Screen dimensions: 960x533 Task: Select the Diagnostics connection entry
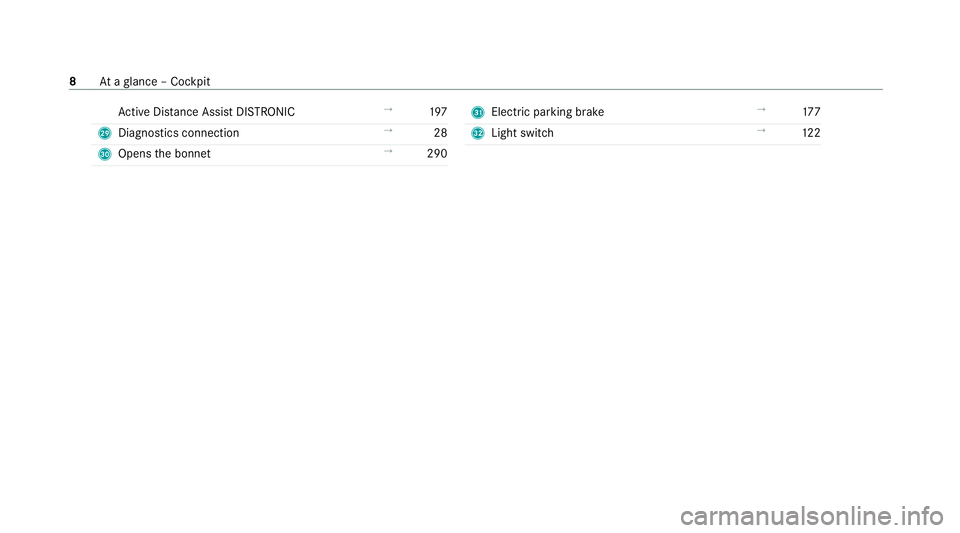point(179,133)
